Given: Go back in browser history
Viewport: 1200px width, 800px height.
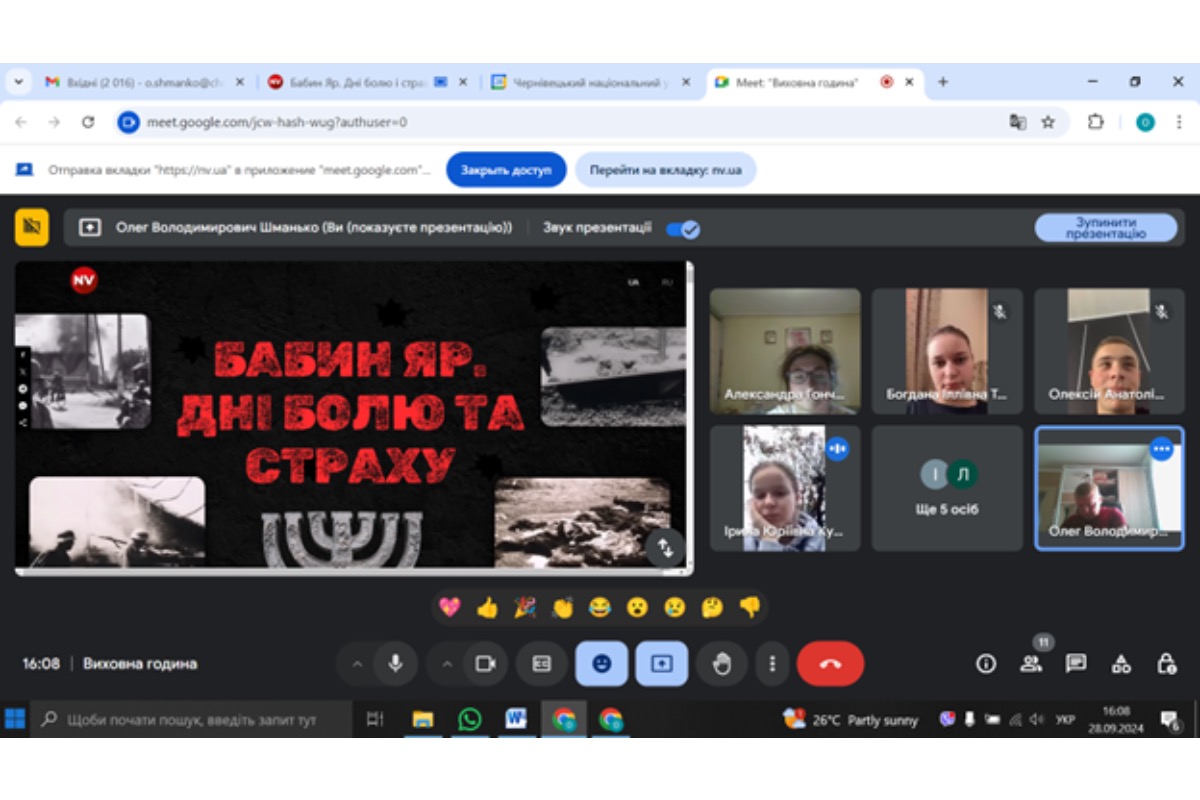Looking at the screenshot, I should [21, 122].
